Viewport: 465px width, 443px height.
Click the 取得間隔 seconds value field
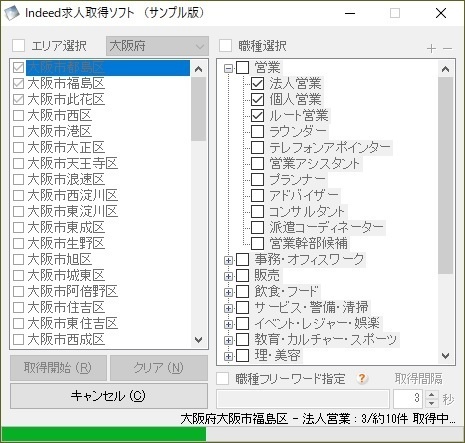[x=409, y=398]
